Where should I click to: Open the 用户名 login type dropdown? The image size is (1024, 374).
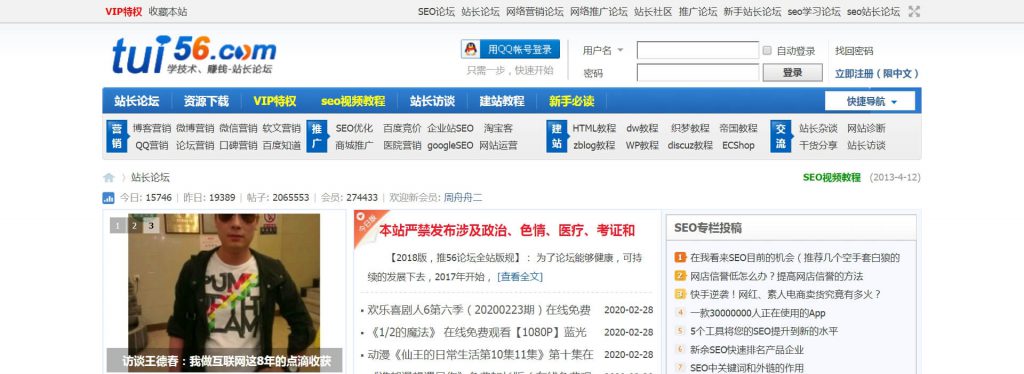coord(602,50)
